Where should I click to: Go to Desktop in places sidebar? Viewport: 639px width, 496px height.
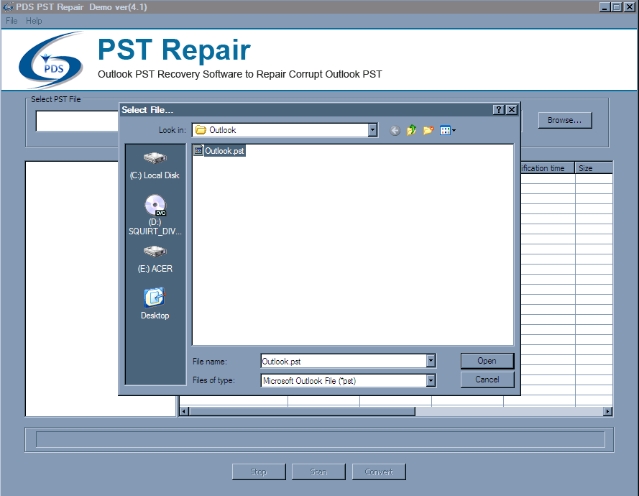pyautogui.click(x=155, y=304)
